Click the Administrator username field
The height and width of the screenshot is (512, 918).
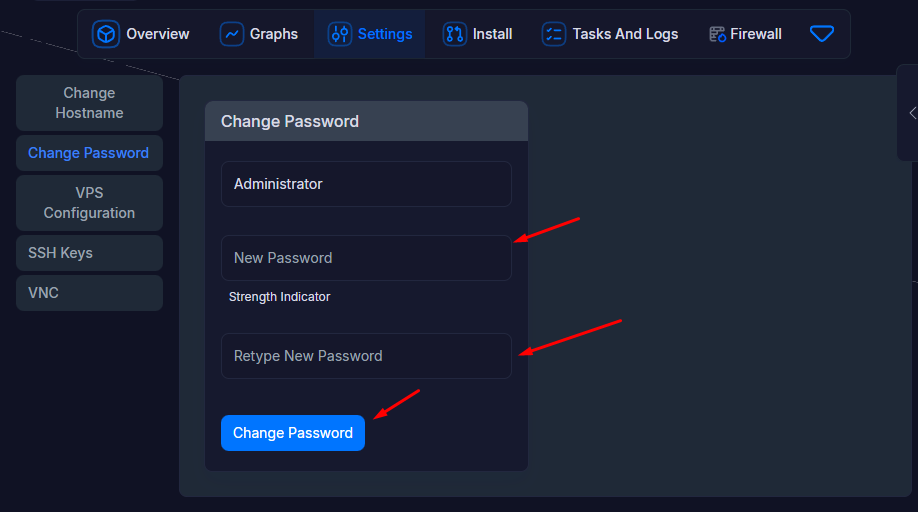(x=366, y=184)
